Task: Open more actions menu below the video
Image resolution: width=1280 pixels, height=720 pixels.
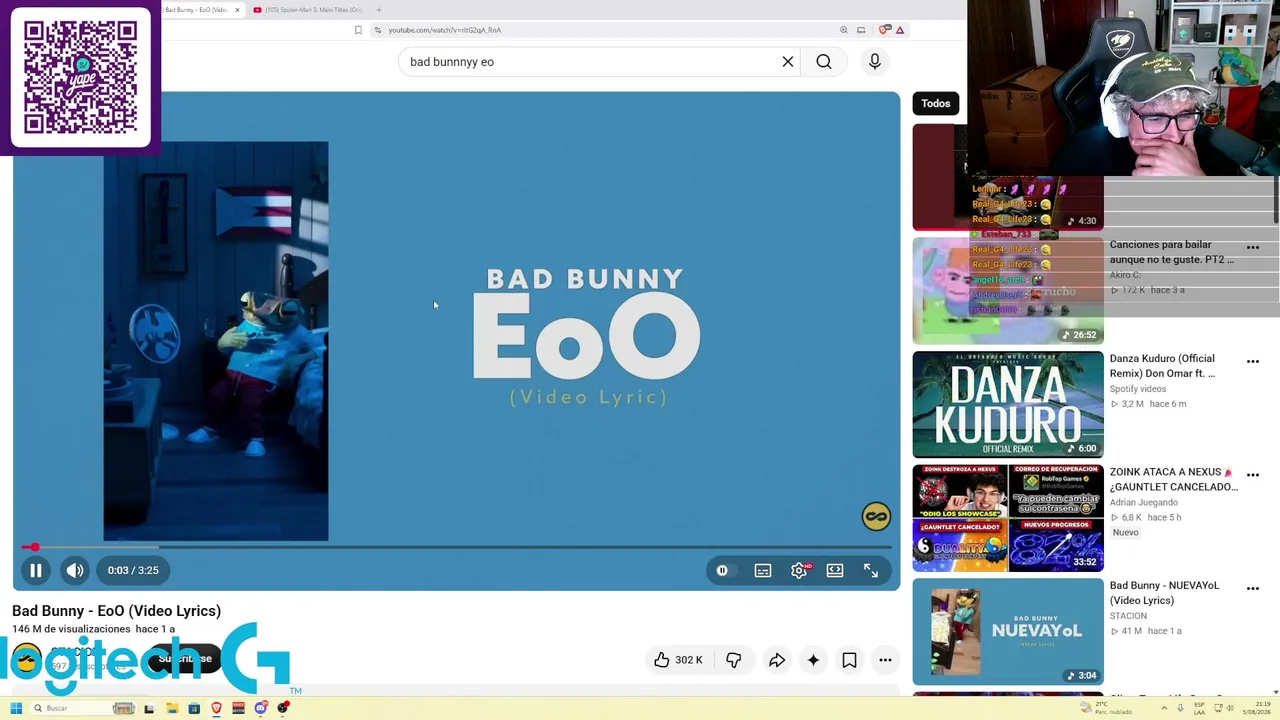Action: coord(885,660)
